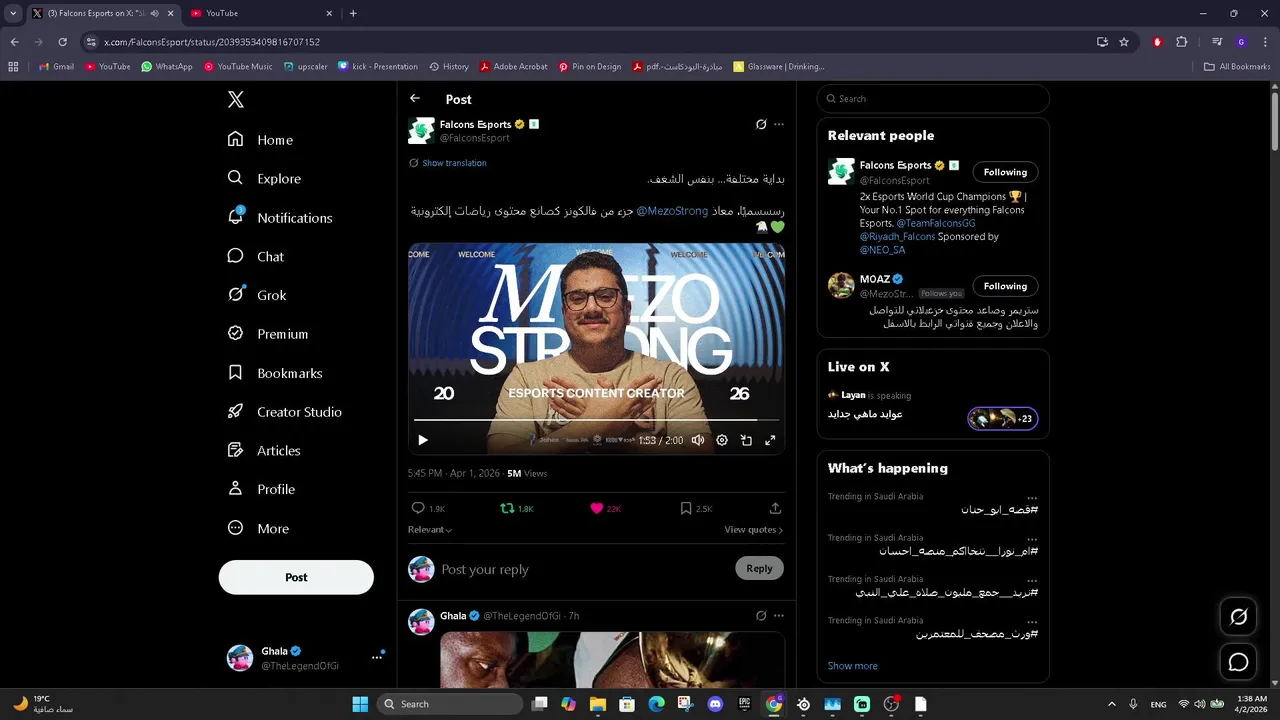This screenshot has width=1280, height=720.
Task: Toggle picture-in-picture on the video
Action: tap(746, 440)
